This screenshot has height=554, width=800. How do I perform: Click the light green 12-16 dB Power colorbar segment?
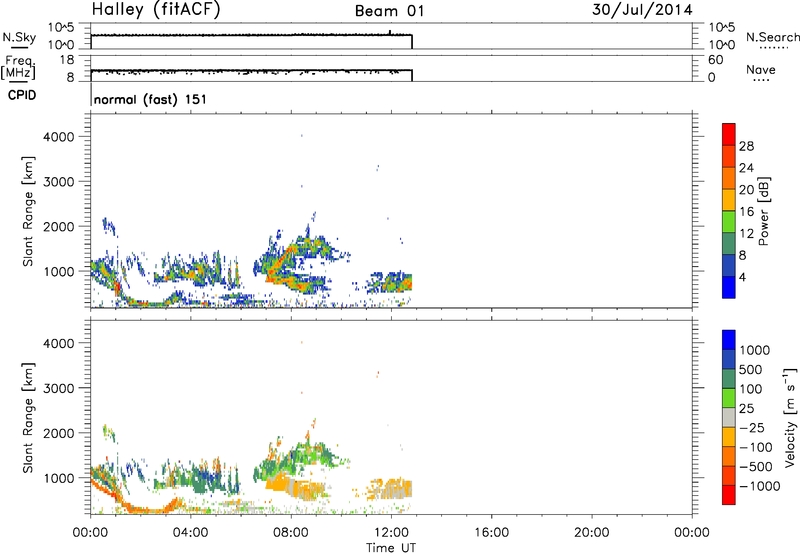729,222
